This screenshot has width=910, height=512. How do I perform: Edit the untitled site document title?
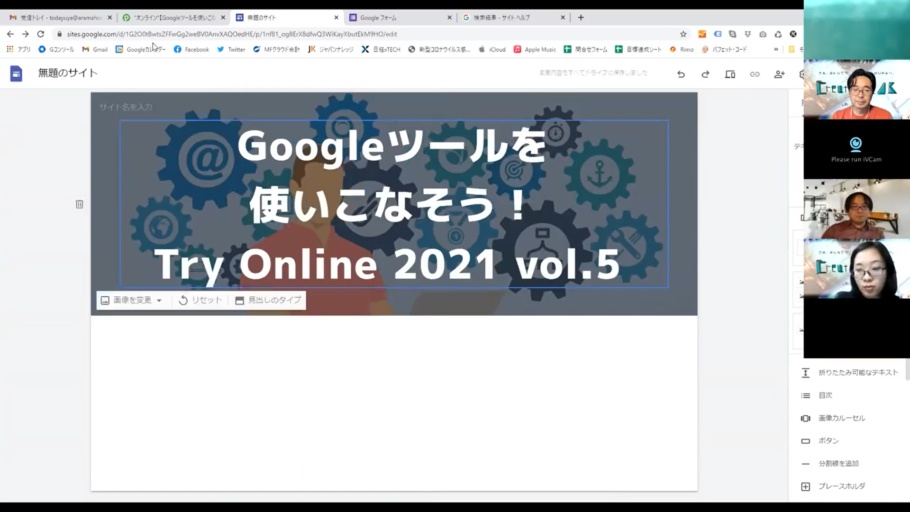pos(67,73)
